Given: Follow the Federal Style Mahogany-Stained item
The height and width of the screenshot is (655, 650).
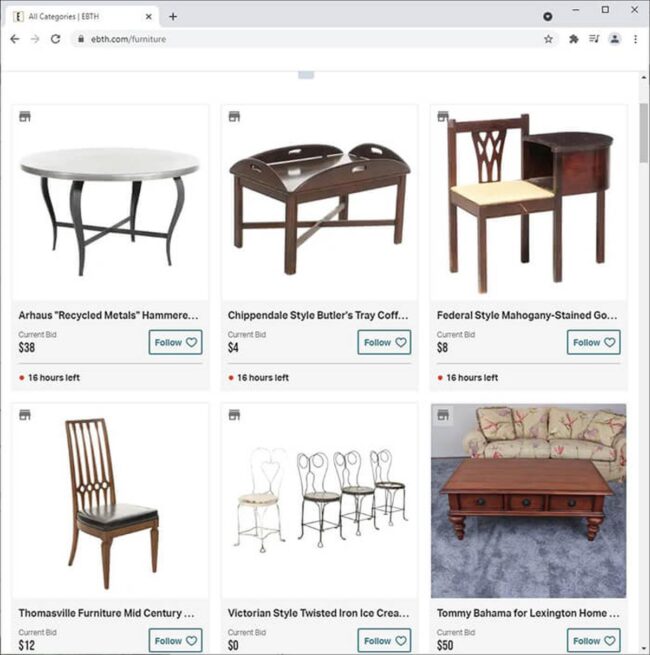Looking at the screenshot, I should coord(594,342).
